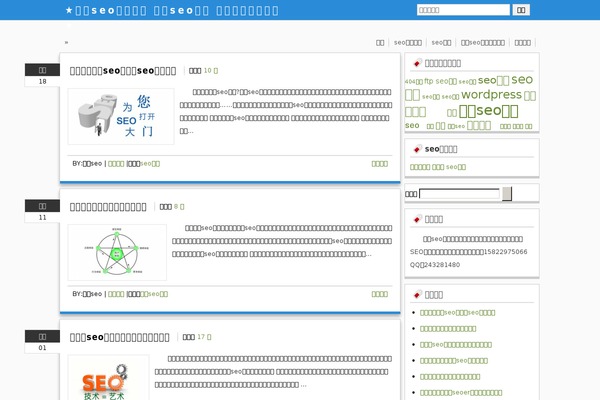Click the phone number 15822975066 text
This screenshot has width=600, height=400.
click(505, 251)
